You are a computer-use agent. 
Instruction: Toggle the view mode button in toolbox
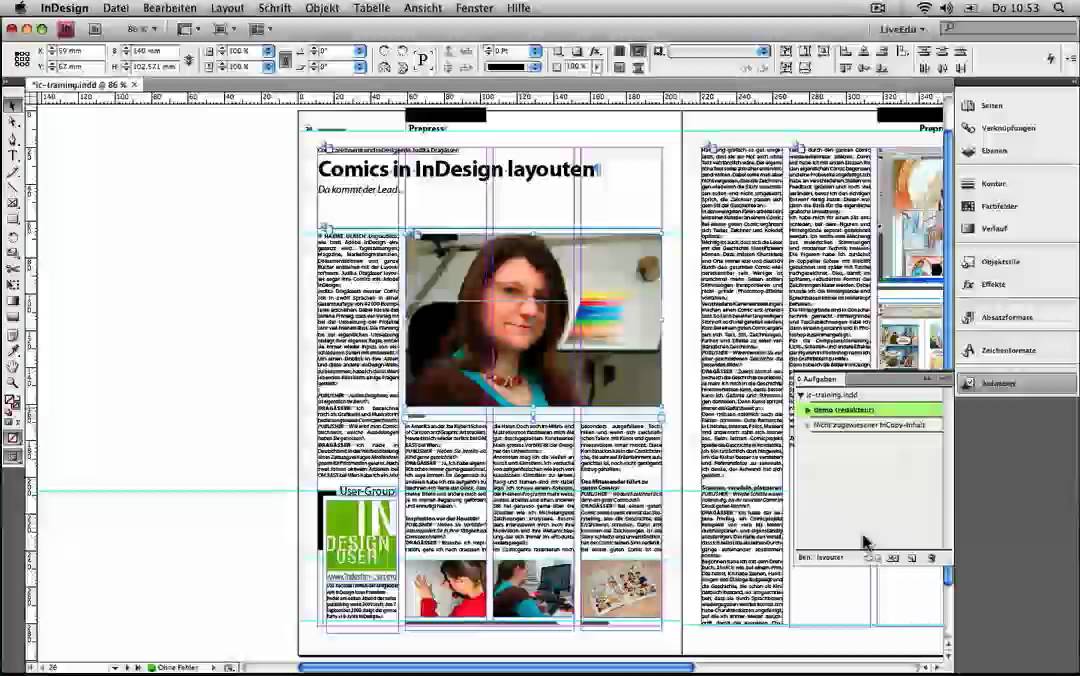pyautogui.click(x=12, y=456)
